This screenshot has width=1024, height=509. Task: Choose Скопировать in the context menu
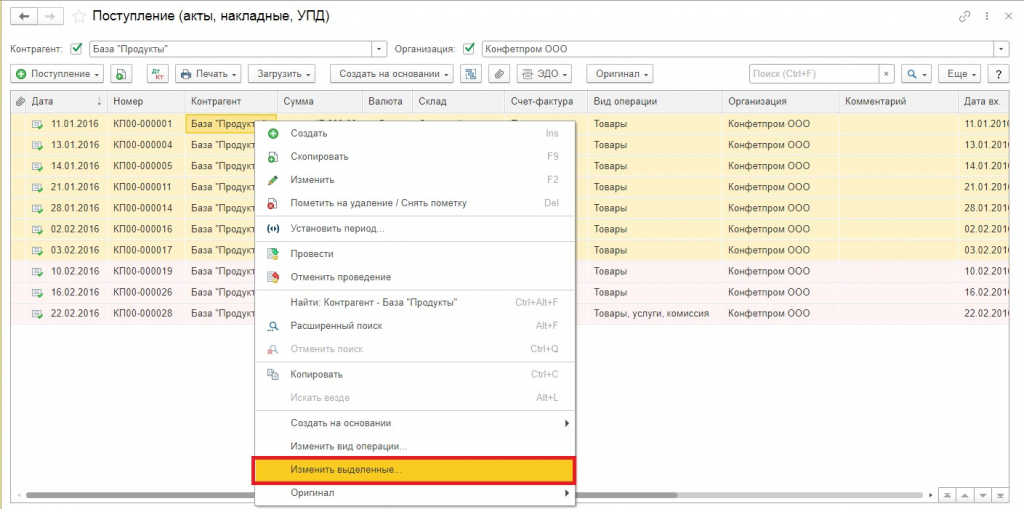[415, 157]
